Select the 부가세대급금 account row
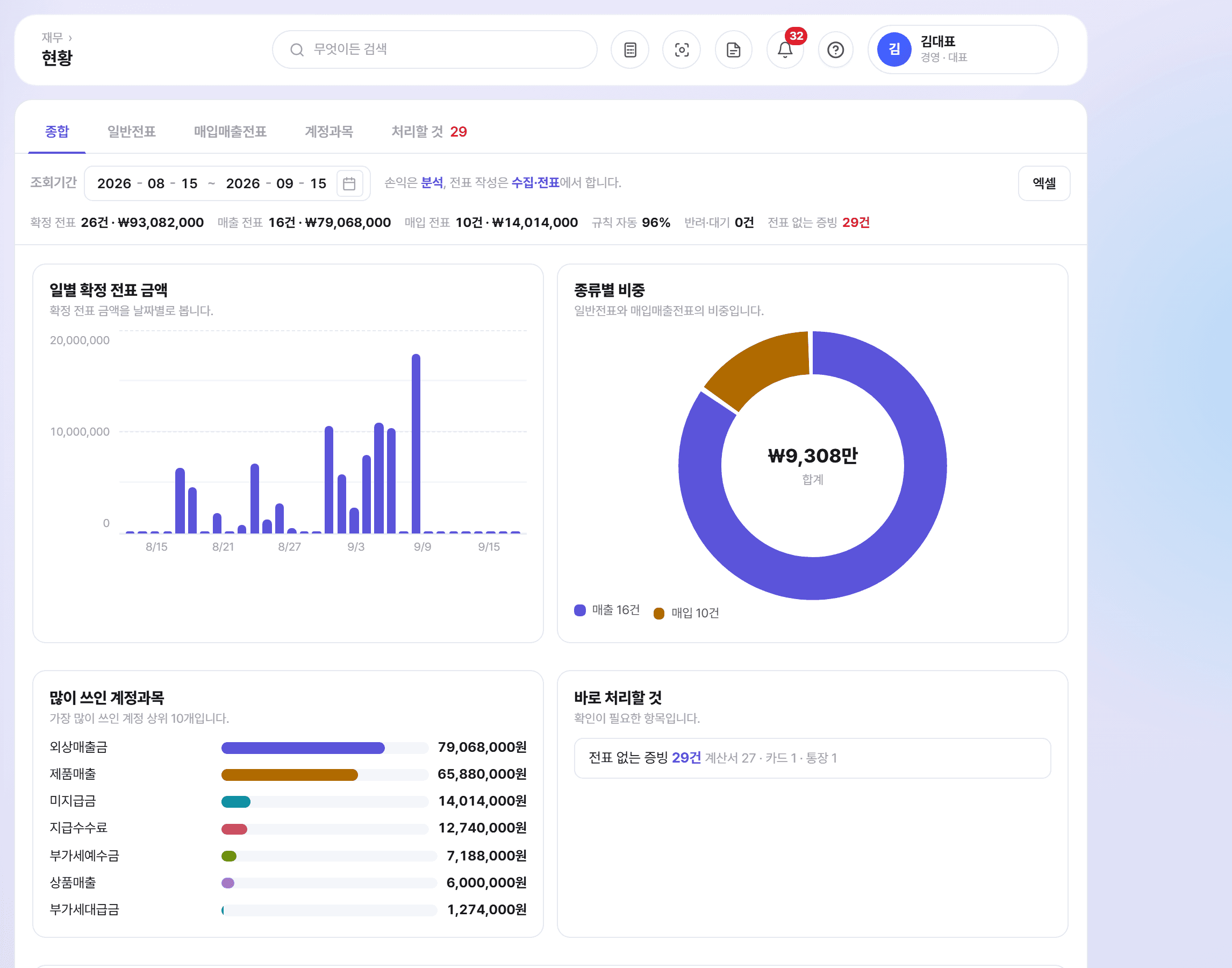This screenshot has height=968, width=1232. click(288, 909)
